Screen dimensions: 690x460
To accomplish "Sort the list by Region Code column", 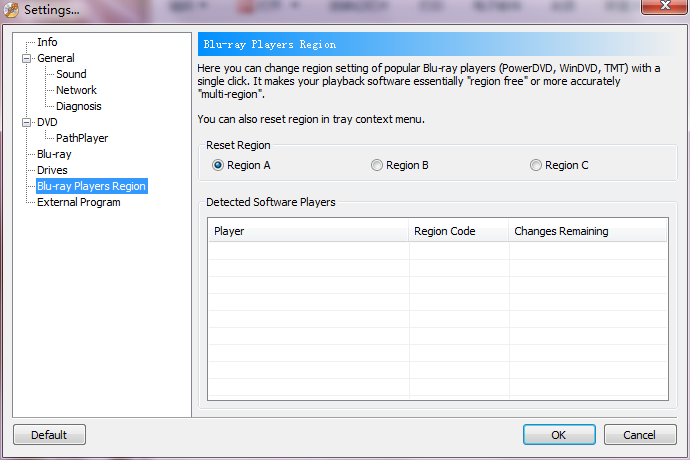I will pyautogui.click(x=459, y=231).
